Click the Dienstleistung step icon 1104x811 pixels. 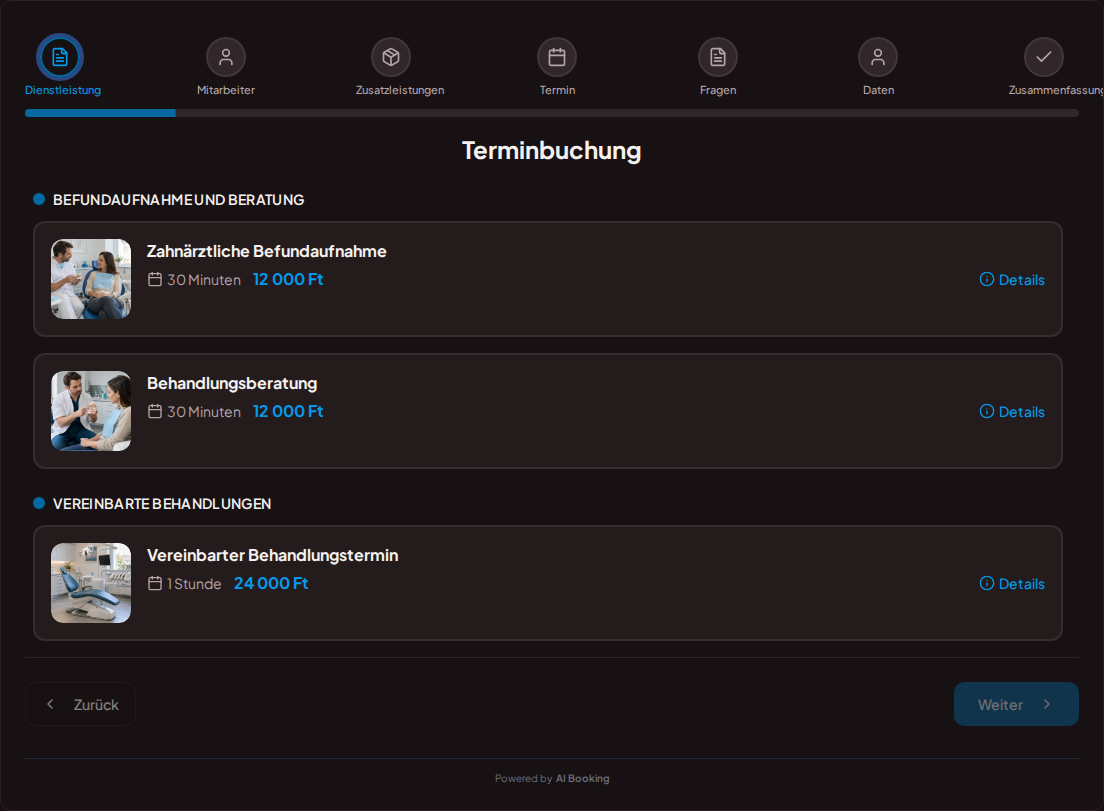pyautogui.click(x=60, y=57)
